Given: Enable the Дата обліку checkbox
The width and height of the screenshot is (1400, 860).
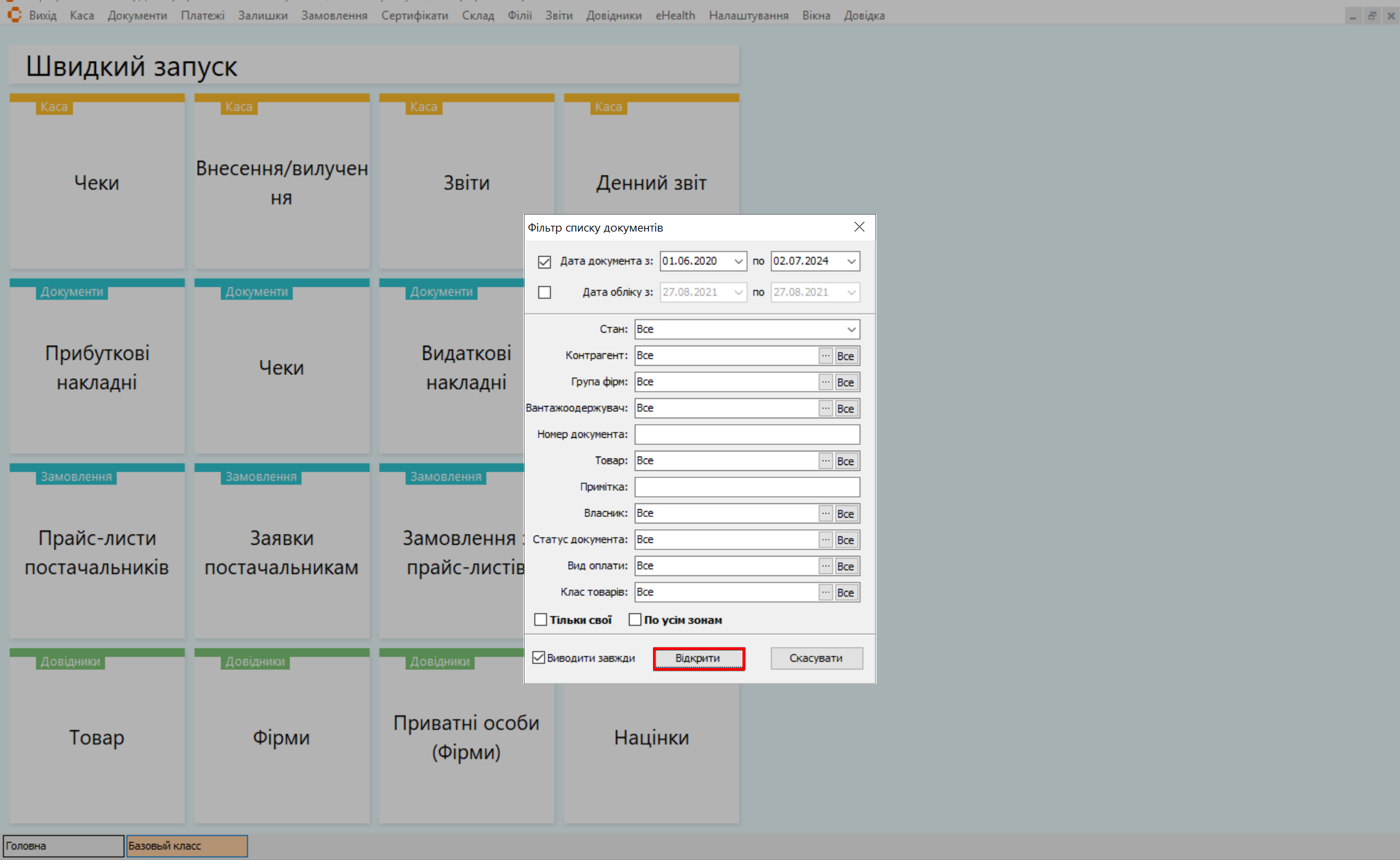Looking at the screenshot, I should (x=544, y=293).
